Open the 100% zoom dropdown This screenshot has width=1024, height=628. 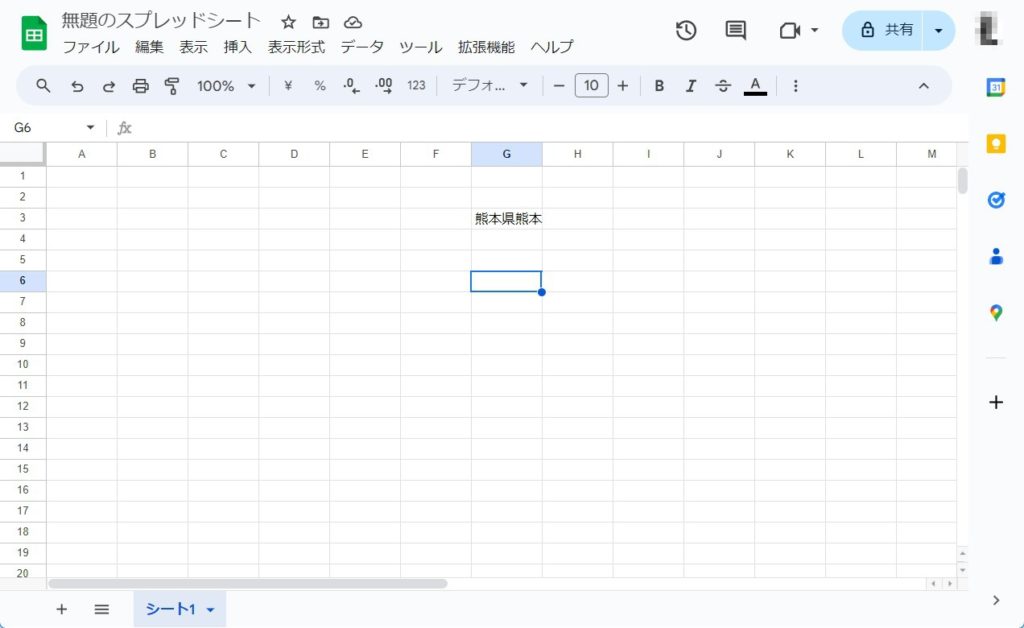(x=226, y=86)
